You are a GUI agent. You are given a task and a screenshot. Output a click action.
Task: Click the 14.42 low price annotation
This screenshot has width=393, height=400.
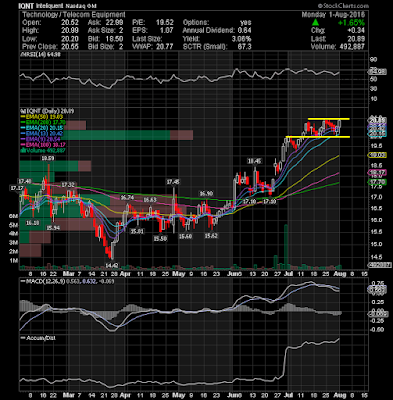click(x=112, y=265)
